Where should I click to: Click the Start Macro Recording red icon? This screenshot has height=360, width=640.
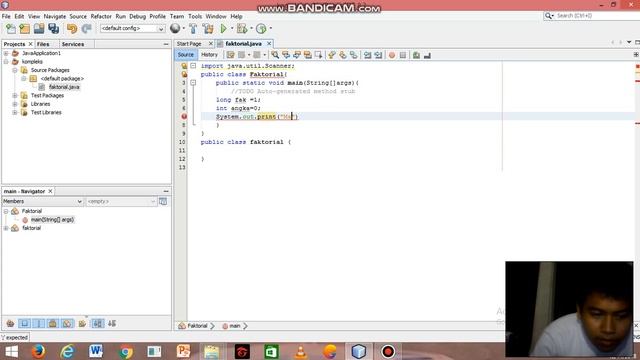point(392,55)
